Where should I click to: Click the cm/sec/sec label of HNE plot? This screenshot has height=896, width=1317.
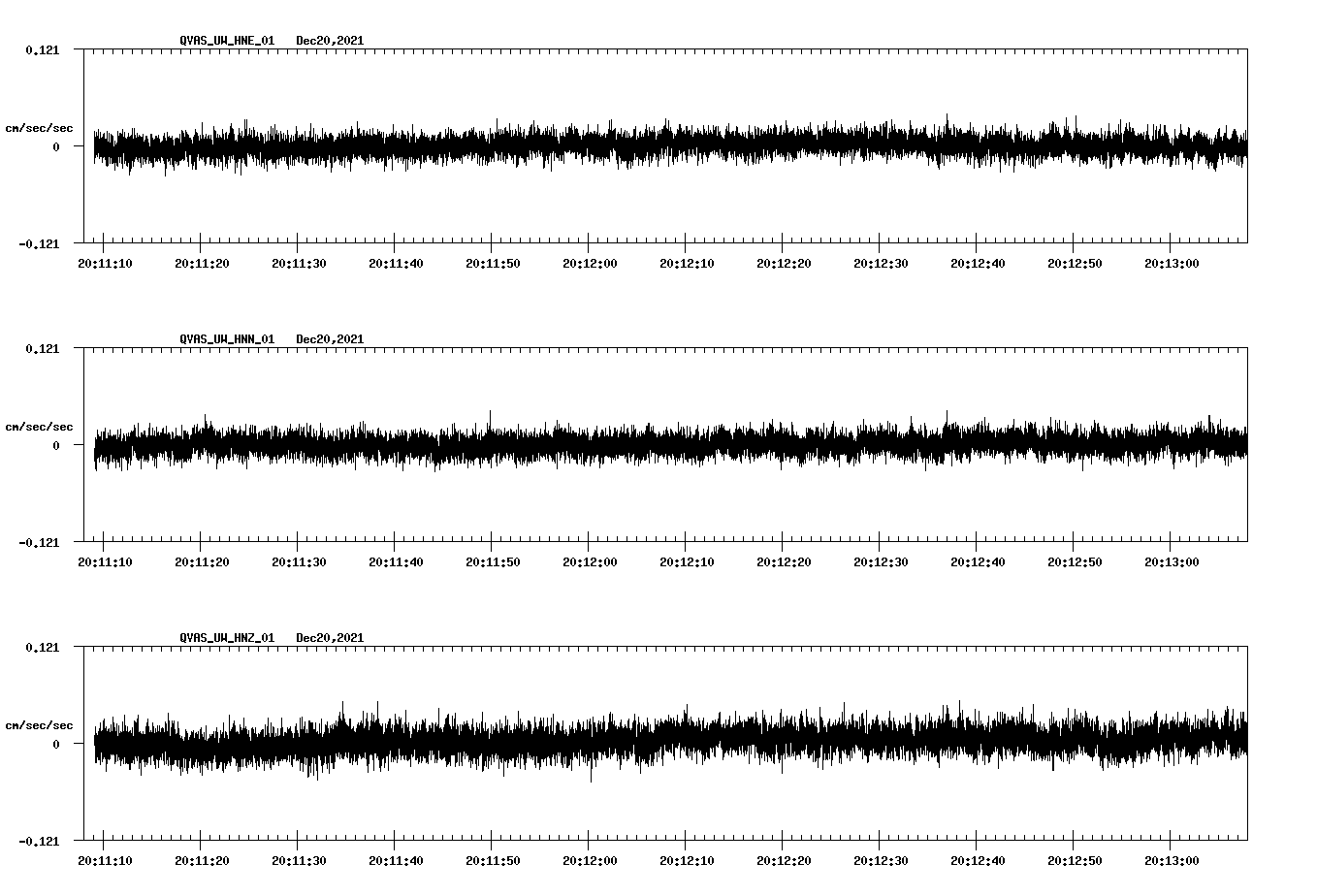[39, 128]
